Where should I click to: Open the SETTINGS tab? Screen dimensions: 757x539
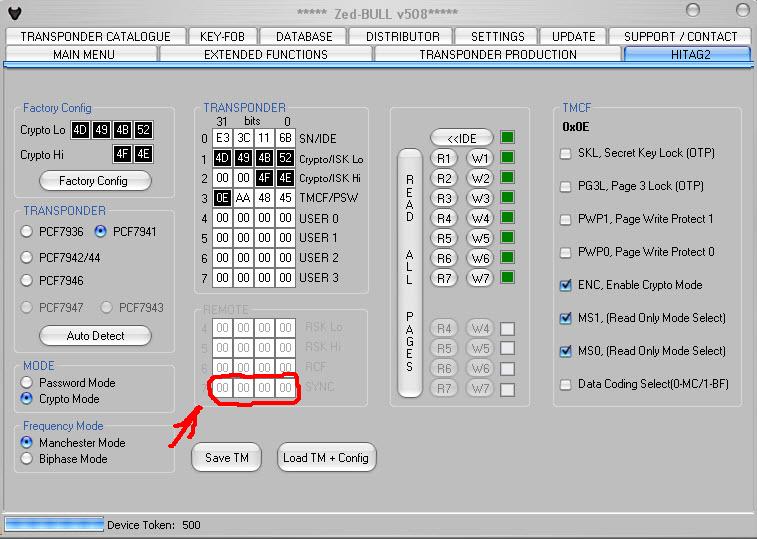tap(497, 37)
